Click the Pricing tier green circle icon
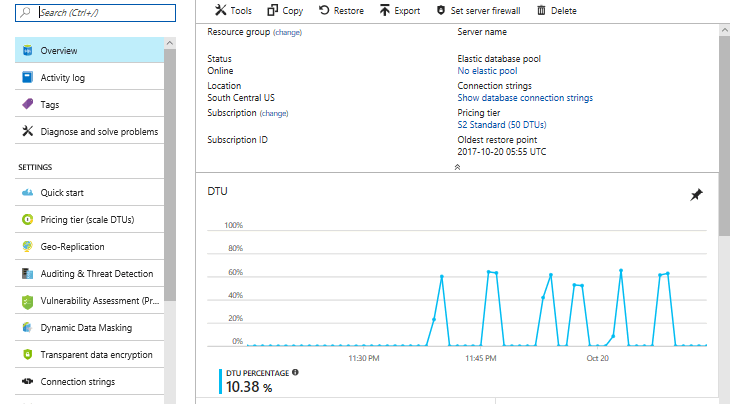730x404 pixels. pos(27,219)
